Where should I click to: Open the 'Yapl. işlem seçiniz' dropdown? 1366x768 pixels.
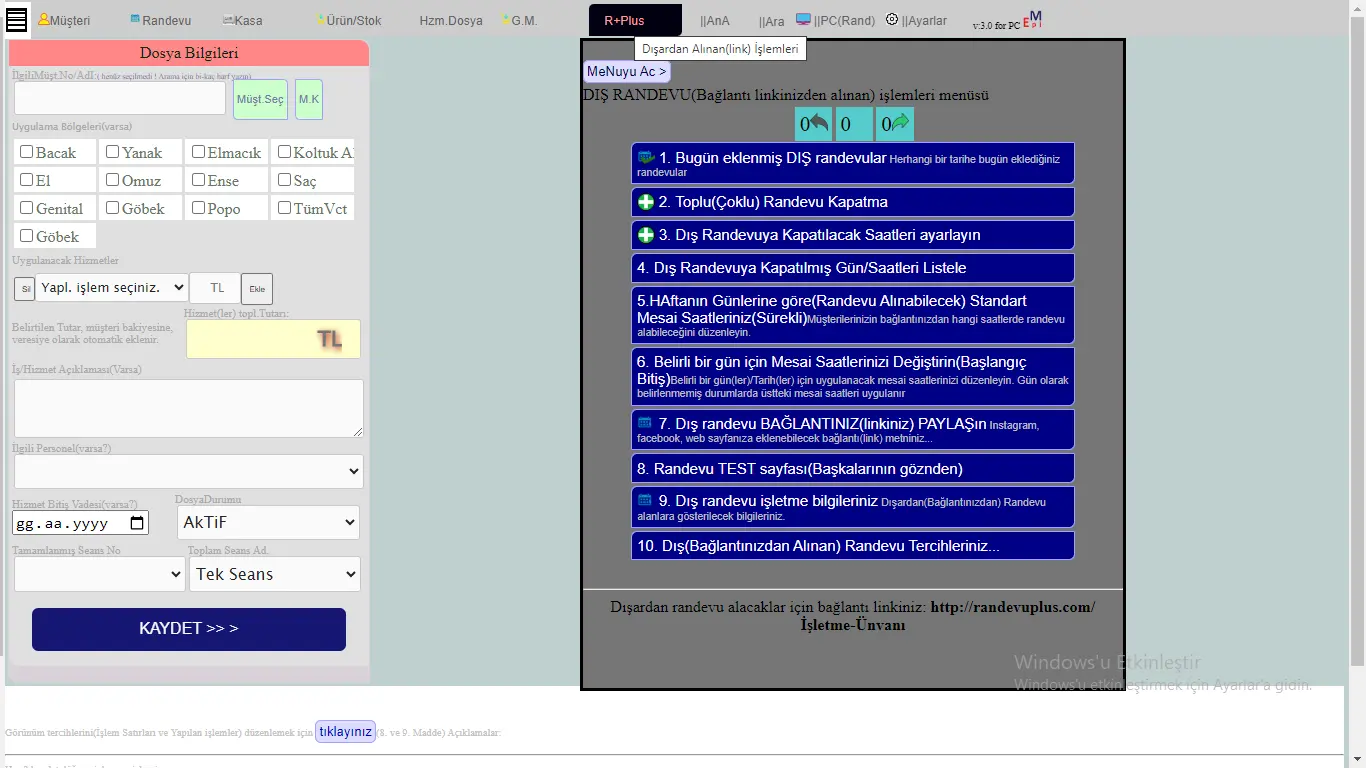(x=111, y=288)
